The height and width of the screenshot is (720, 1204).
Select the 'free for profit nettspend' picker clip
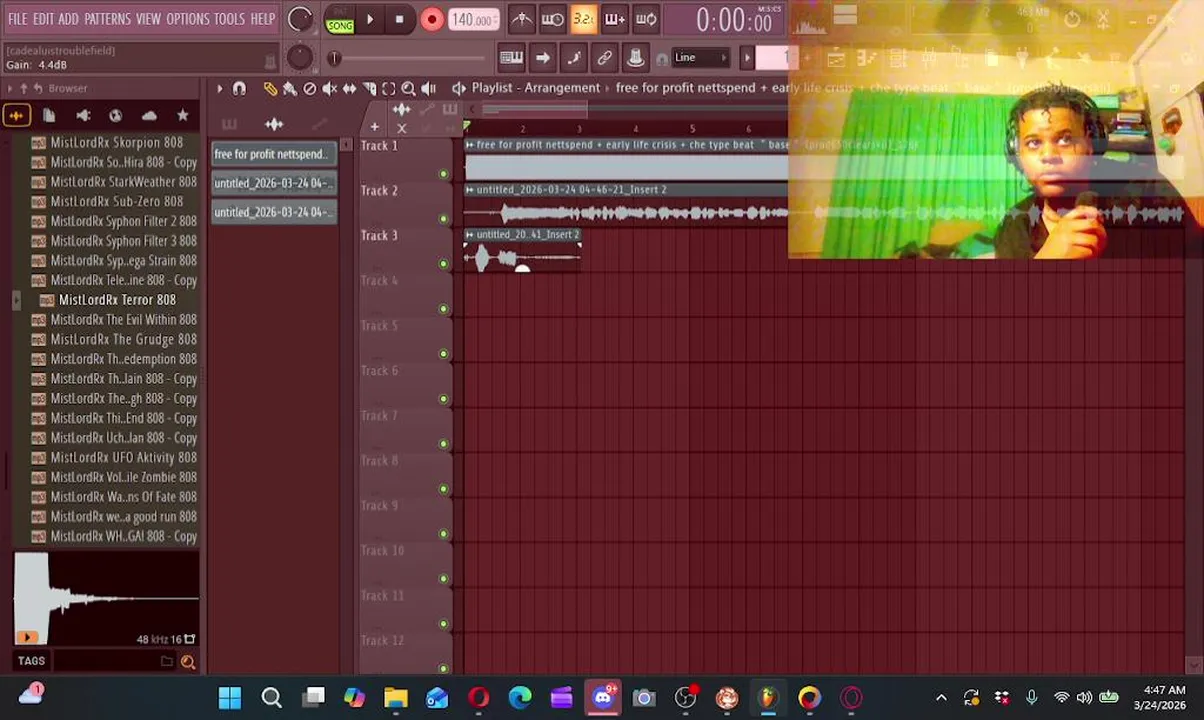(273, 154)
